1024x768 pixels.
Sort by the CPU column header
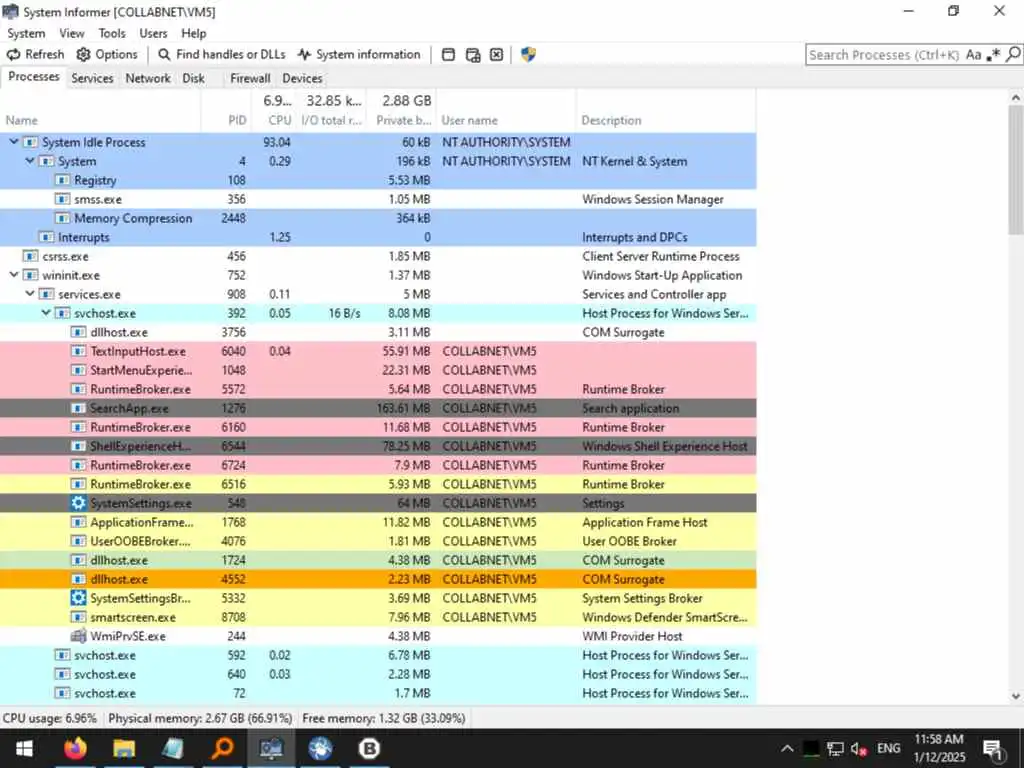tap(274, 120)
